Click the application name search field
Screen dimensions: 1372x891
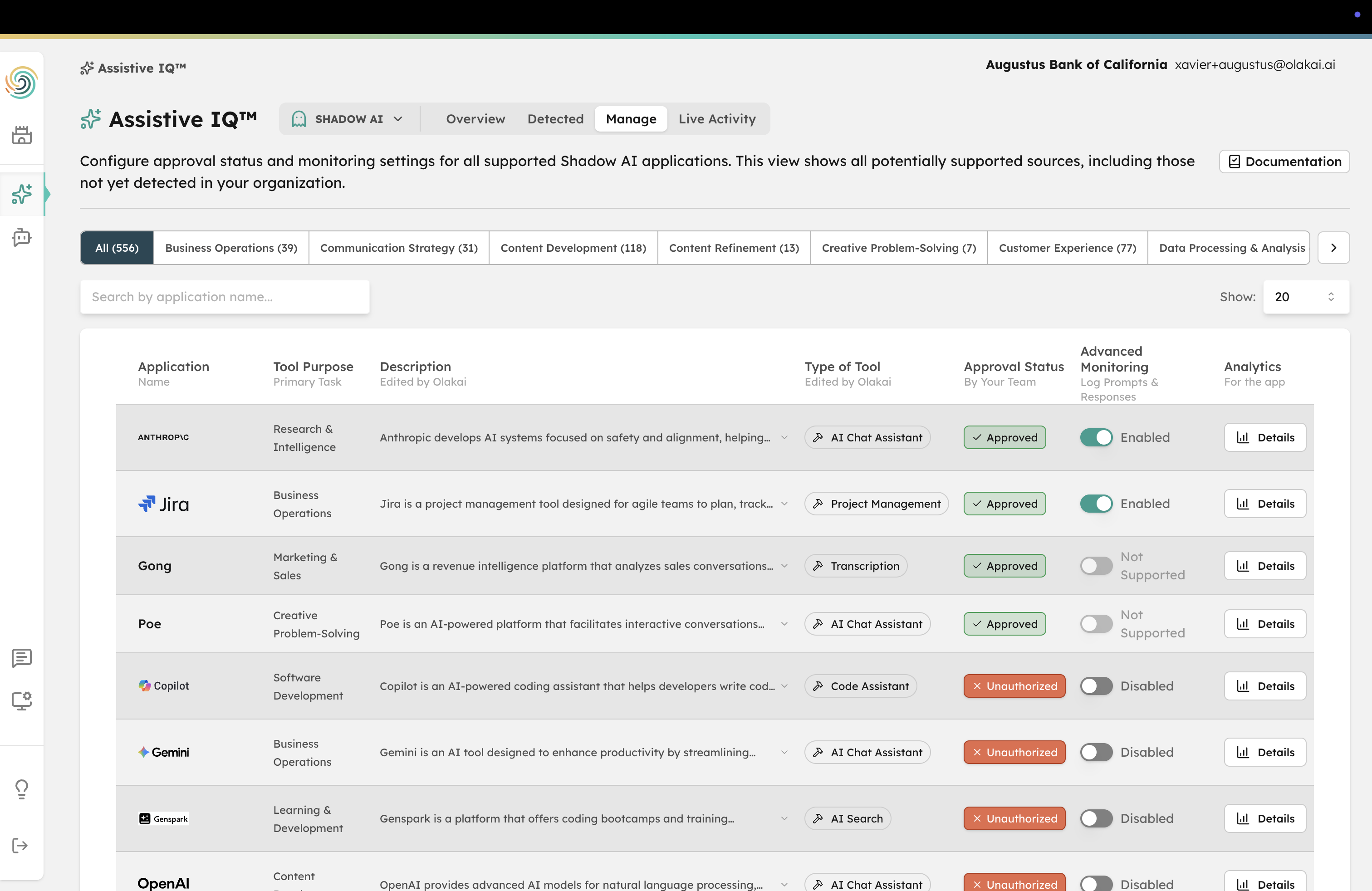[x=225, y=297]
